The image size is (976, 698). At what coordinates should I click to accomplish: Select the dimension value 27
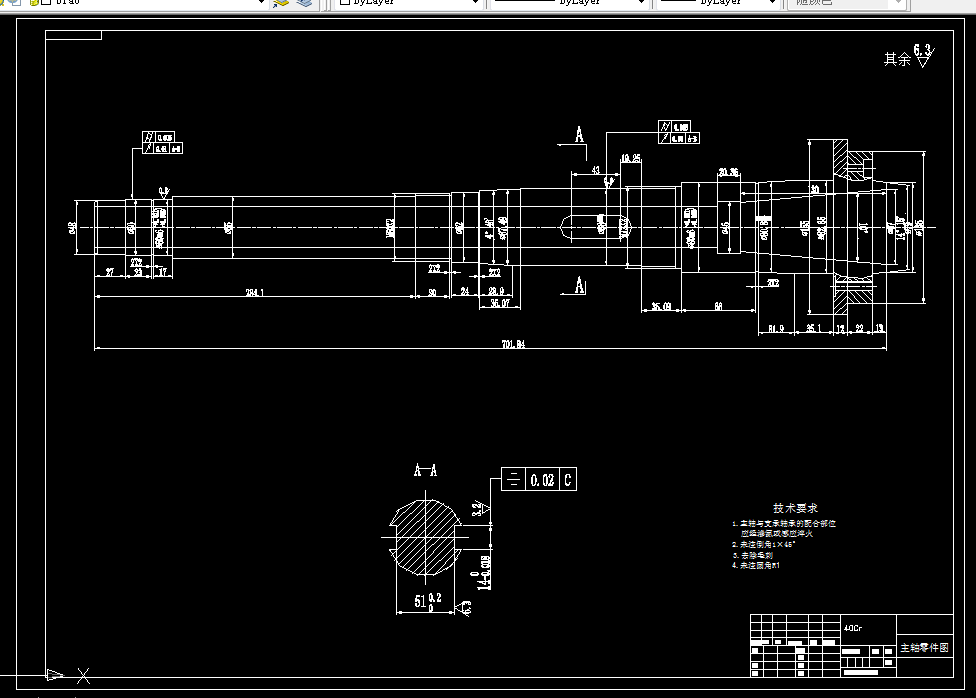[x=110, y=272]
